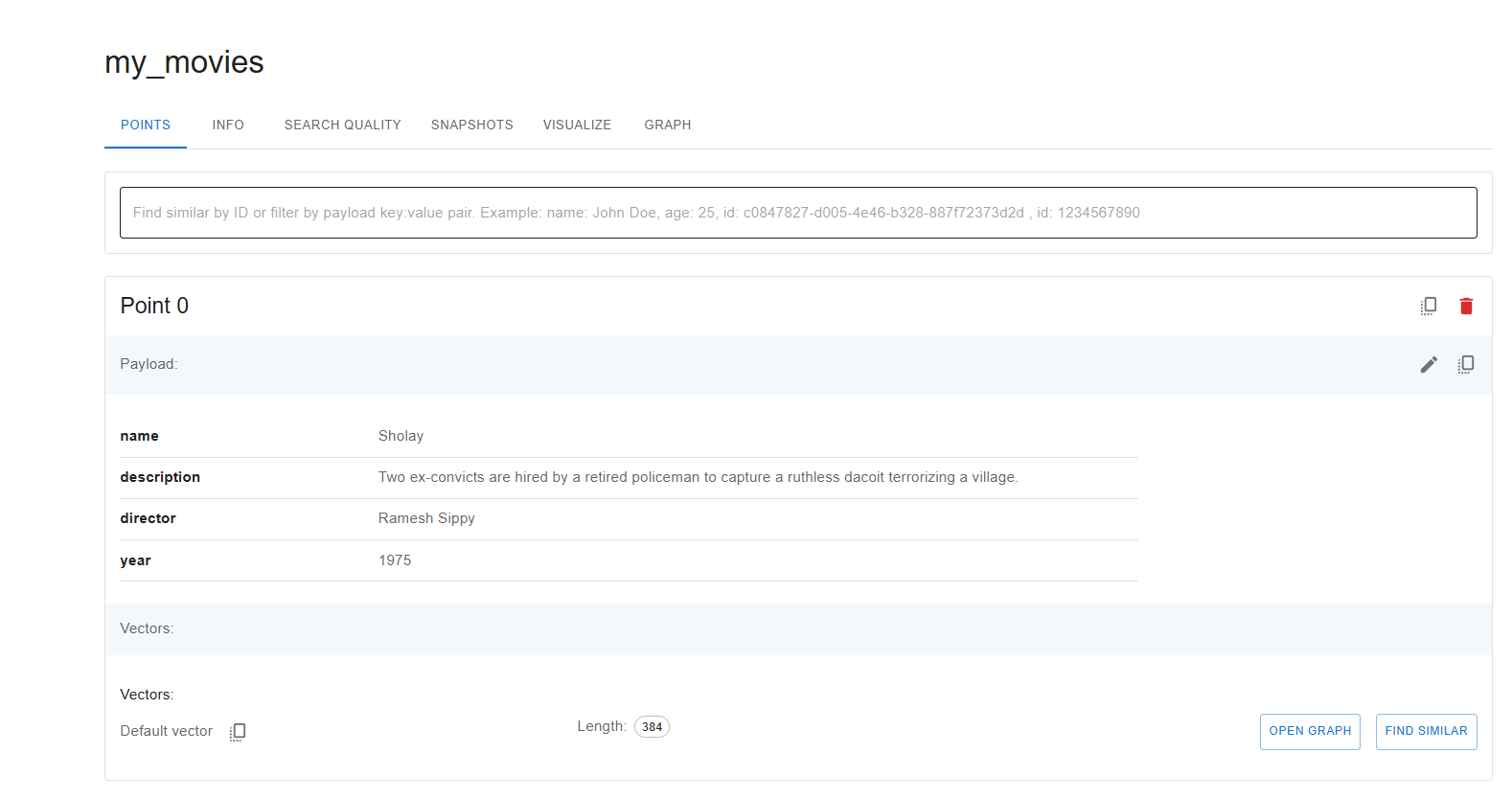Click the Payload: section label

tap(149, 364)
